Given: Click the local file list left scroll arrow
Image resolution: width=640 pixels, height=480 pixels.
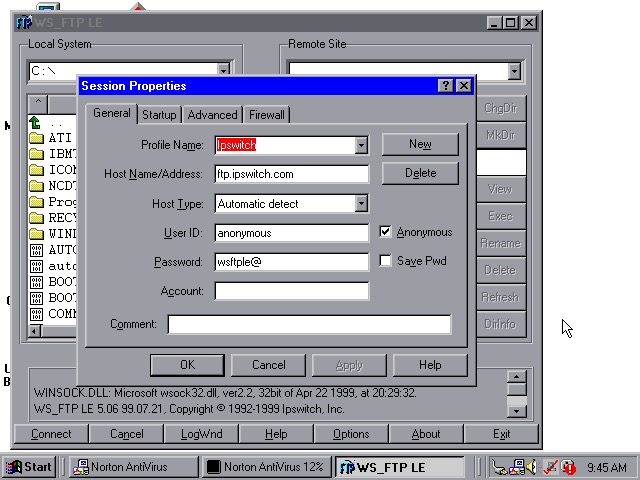Looking at the screenshot, I should pyautogui.click(x=35, y=331).
